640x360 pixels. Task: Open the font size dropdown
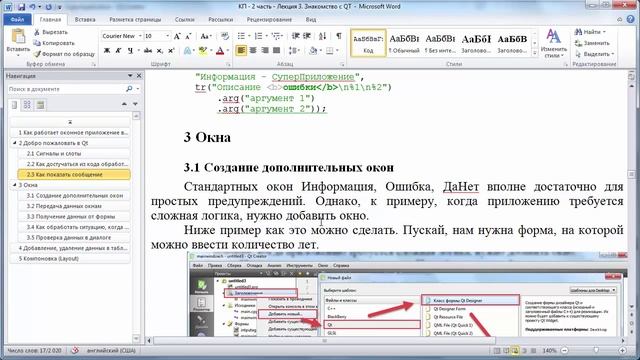(167, 36)
